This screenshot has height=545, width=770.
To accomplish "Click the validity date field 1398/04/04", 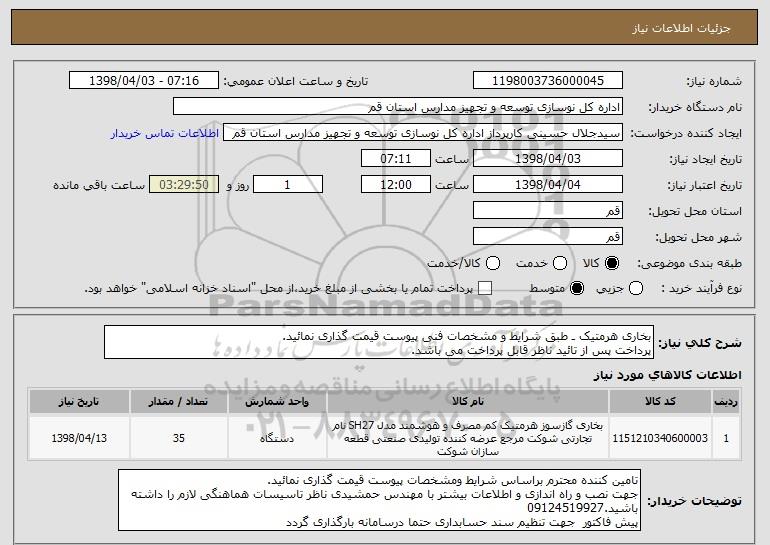I will [x=548, y=185].
